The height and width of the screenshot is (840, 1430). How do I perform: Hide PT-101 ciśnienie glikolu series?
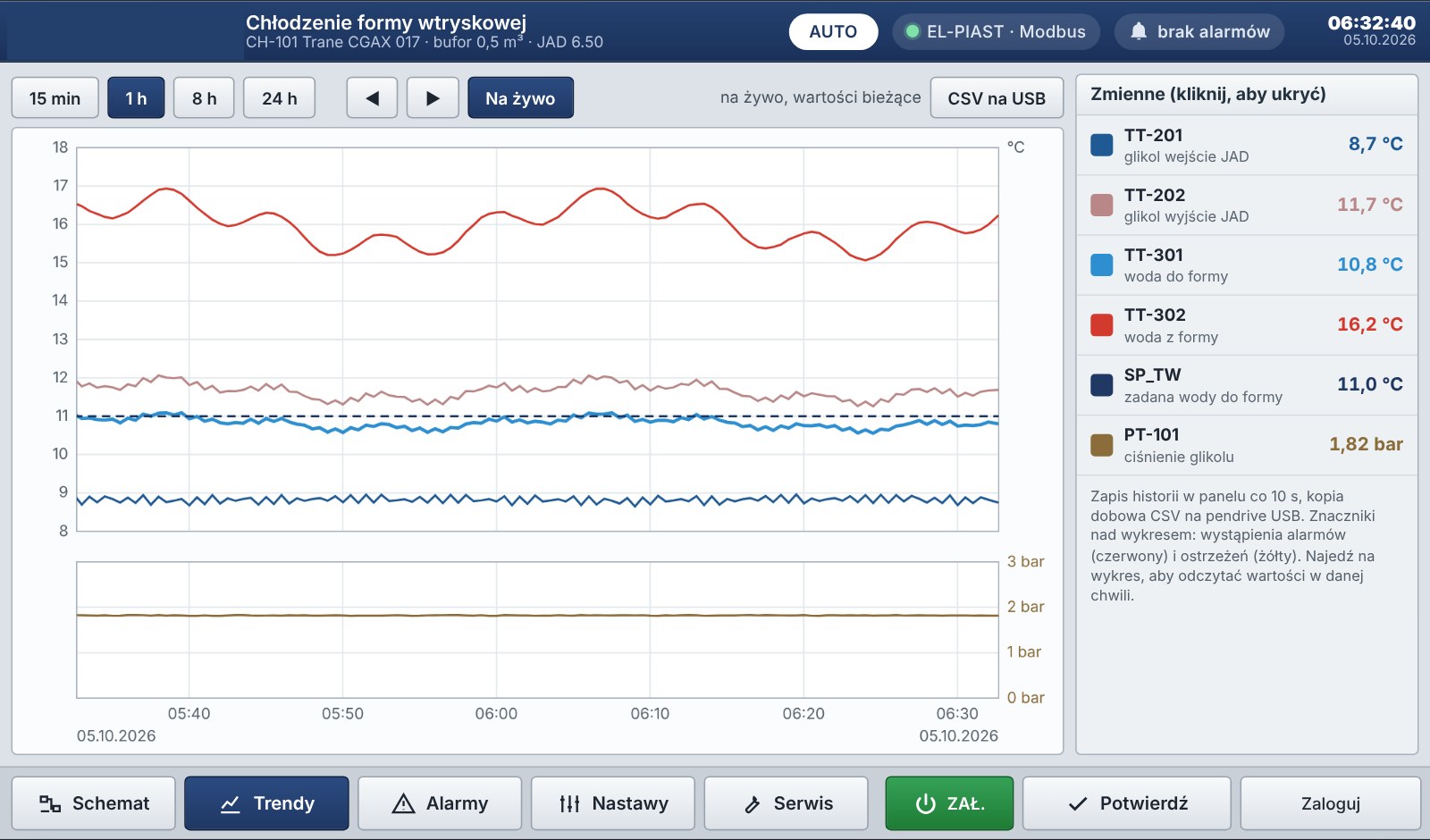pyautogui.click(x=1247, y=445)
